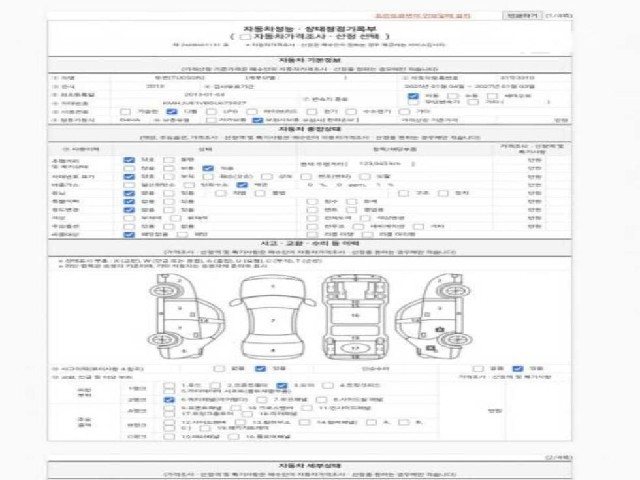Check the 무채색 color checkbox

click(x=129, y=218)
